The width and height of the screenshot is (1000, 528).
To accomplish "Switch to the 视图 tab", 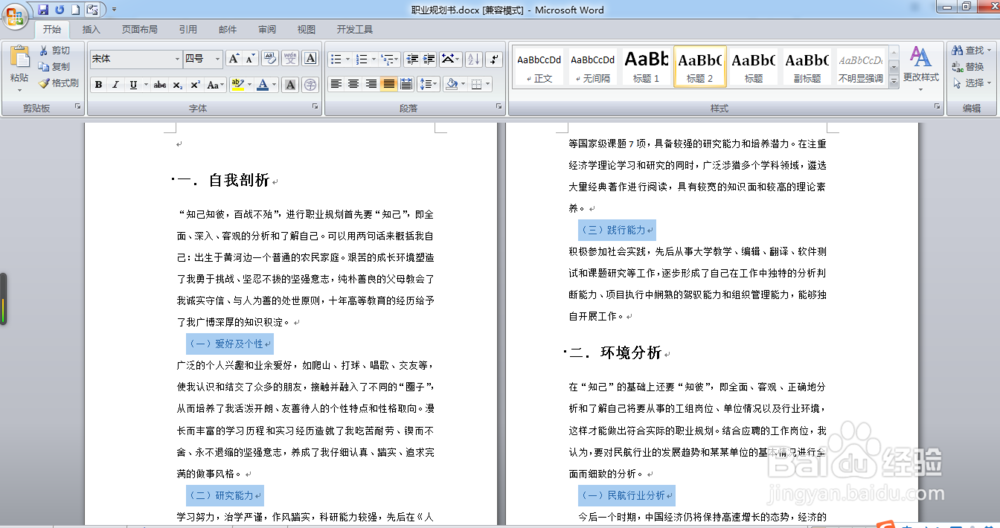I will click(x=307, y=29).
